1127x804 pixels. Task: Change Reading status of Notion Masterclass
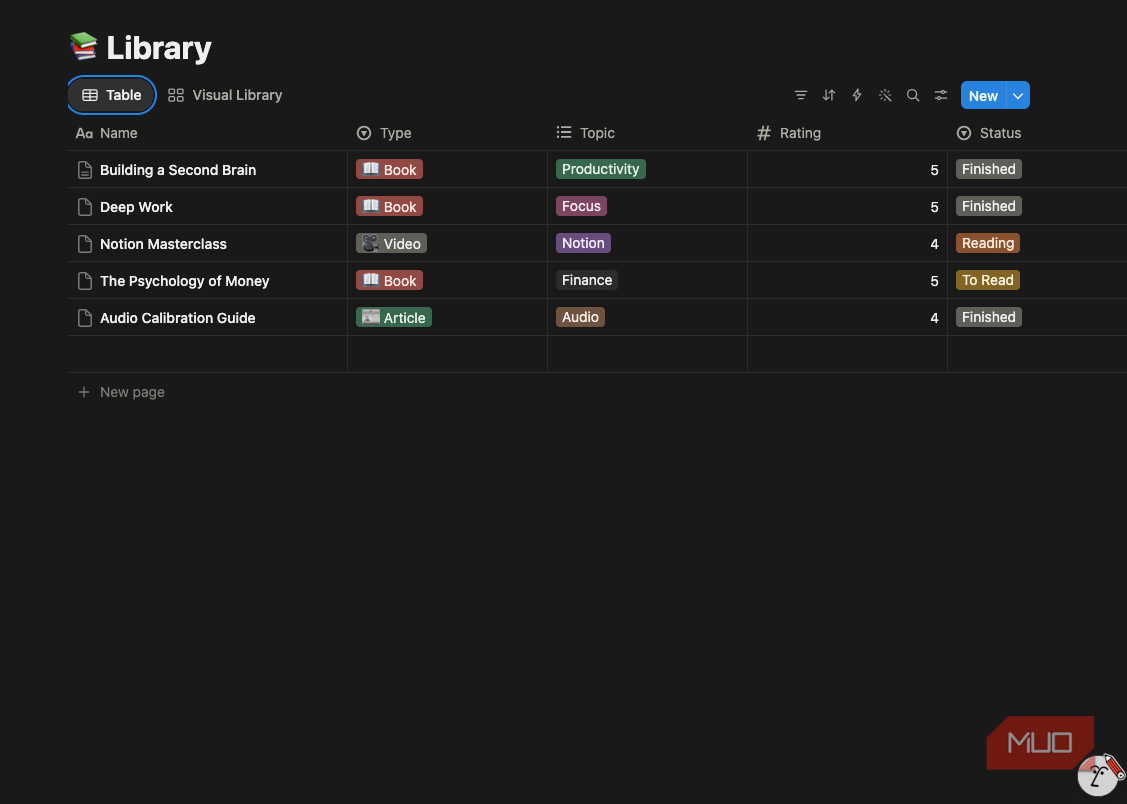988,243
